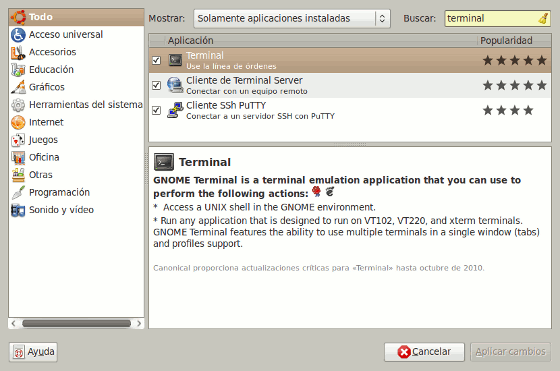The image size is (560, 371).
Task: Click the broom clear icon in search box
Action: pyautogui.click(x=543, y=18)
